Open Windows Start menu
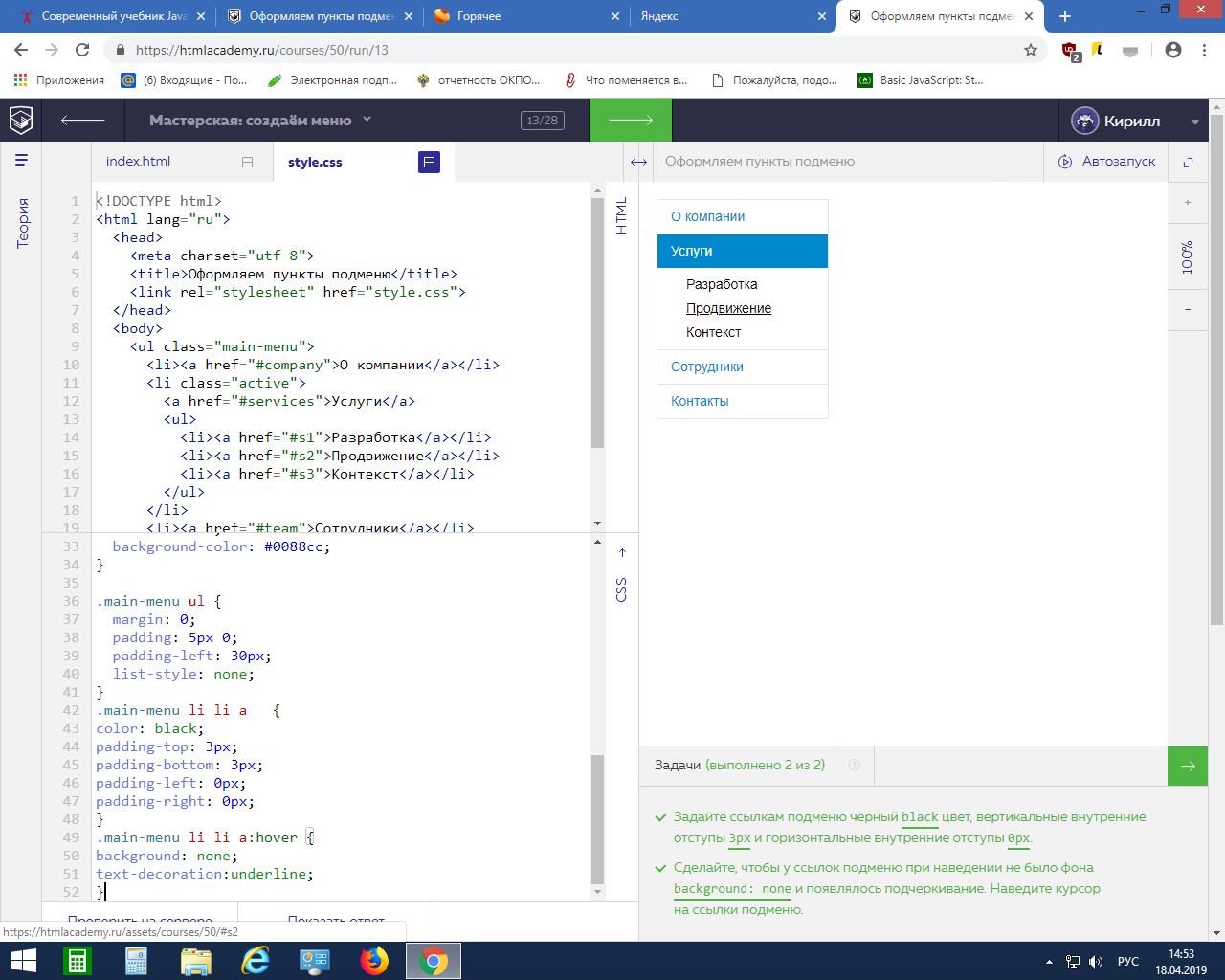This screenshot has height=980, width=1225. [x=23, y=961]
